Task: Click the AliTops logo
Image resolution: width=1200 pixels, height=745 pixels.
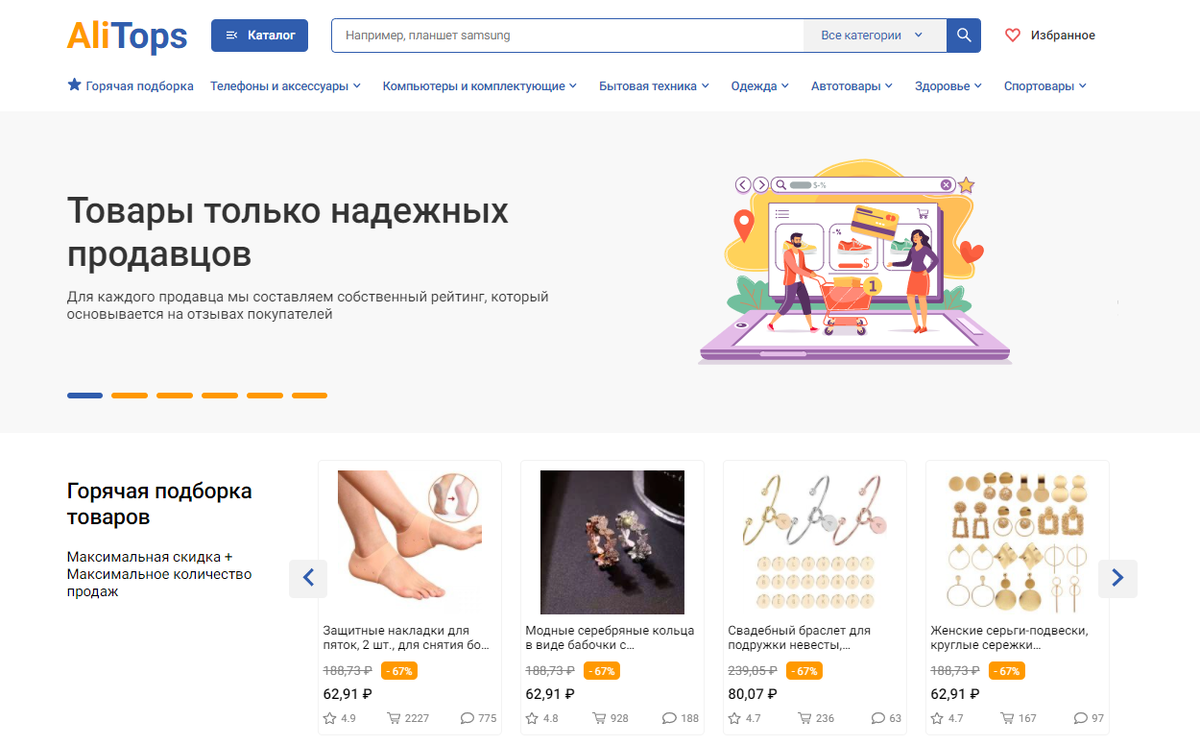Action: coord(127,36)
